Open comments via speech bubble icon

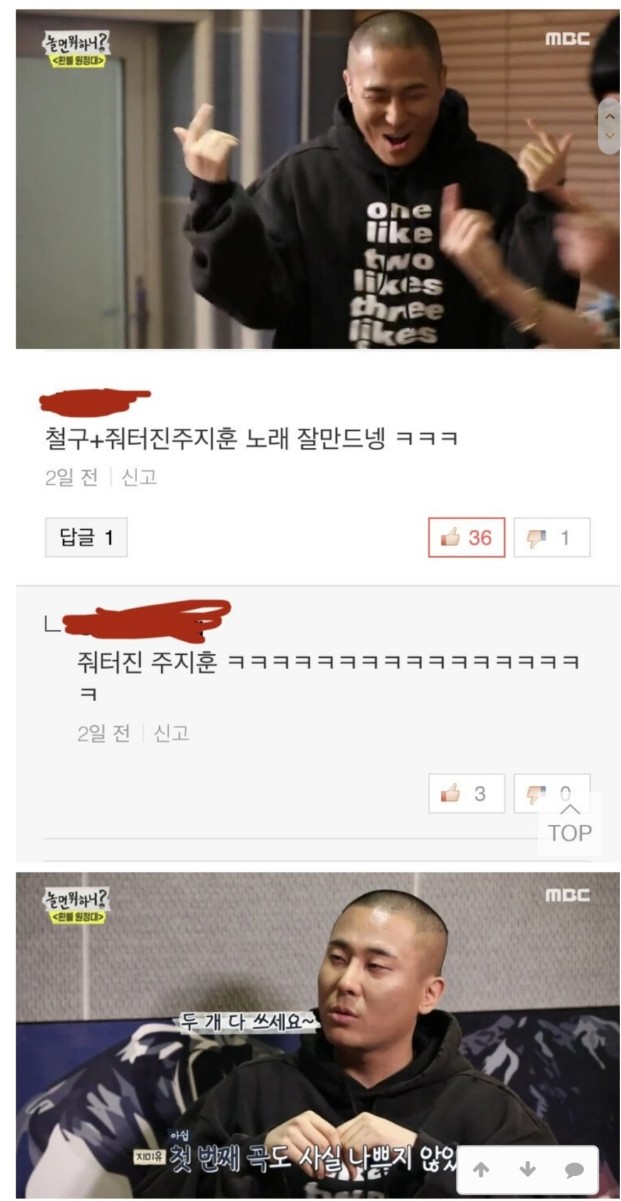click(x=574, y=1169)
